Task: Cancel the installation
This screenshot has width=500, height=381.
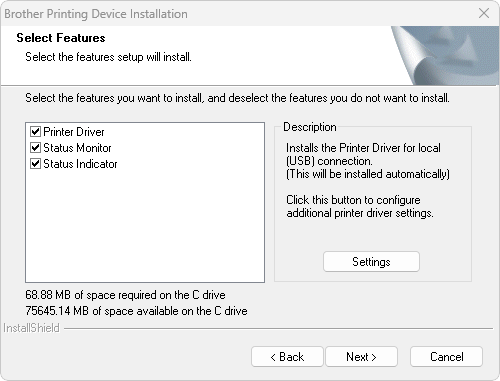Action: tap(446, 357)
